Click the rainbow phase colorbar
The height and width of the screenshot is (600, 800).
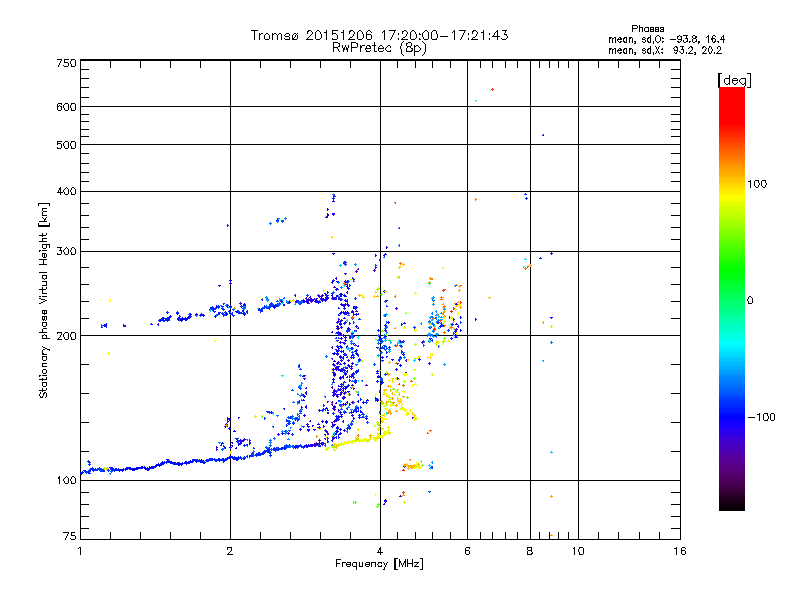click(x=732, y=298)
